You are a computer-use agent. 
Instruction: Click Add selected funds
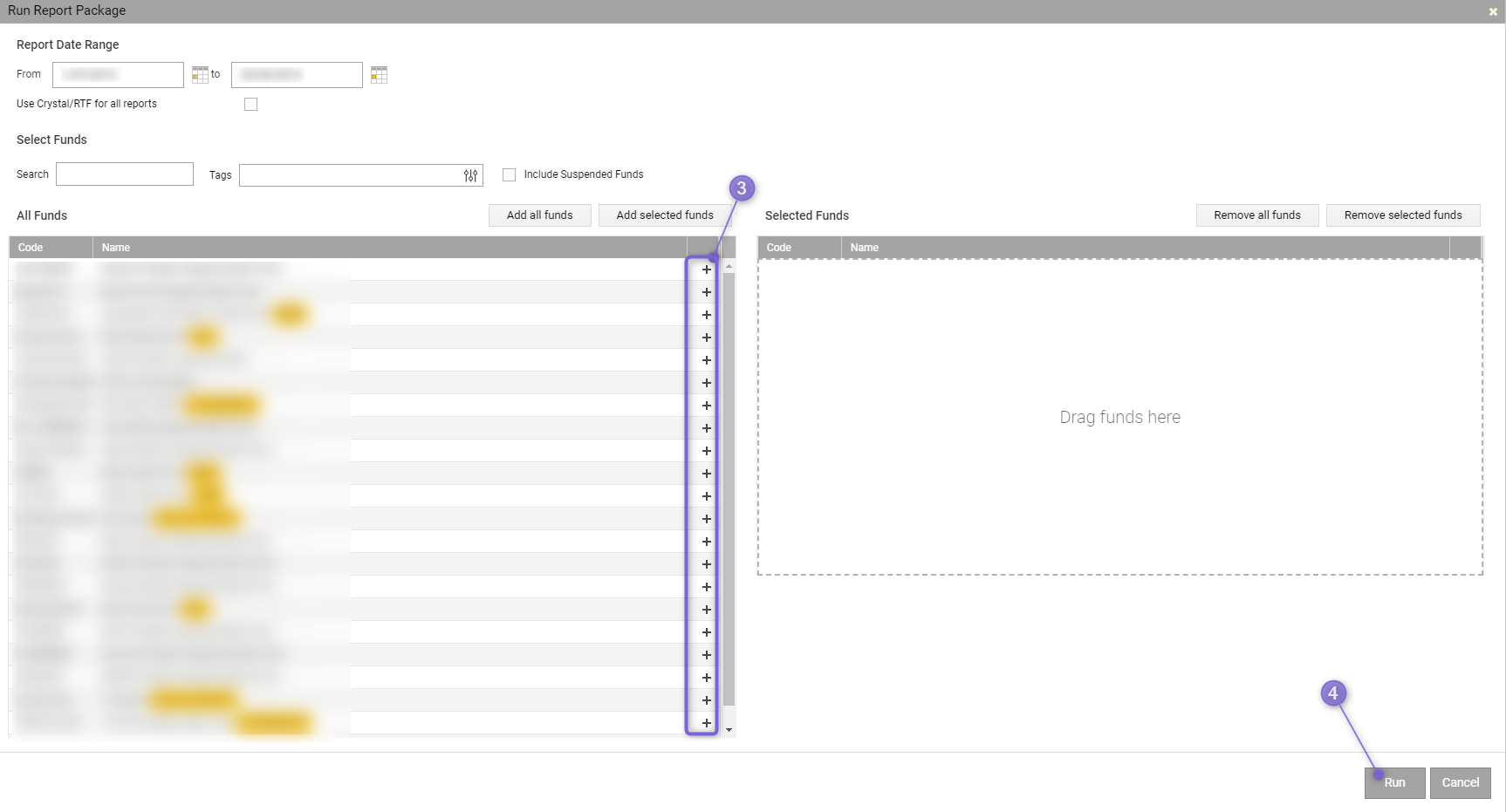[665, 215]
